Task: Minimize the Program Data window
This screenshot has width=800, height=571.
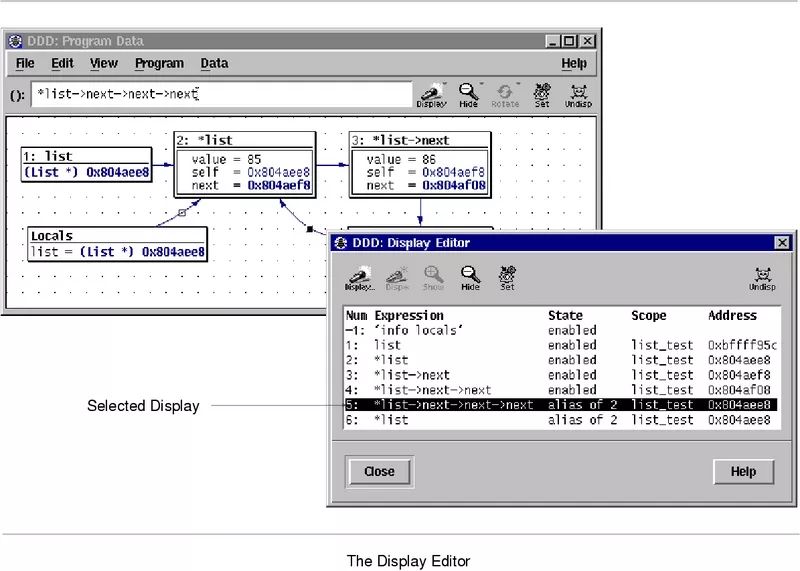Action: click(x=553, y=41)
